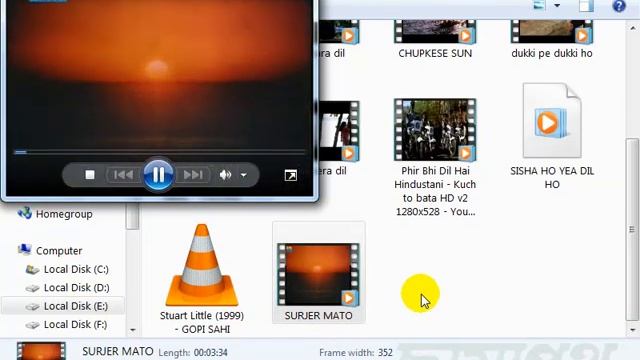
Task: Click the partially hidden 'era dil' video thumbnail
Action: 340,131
